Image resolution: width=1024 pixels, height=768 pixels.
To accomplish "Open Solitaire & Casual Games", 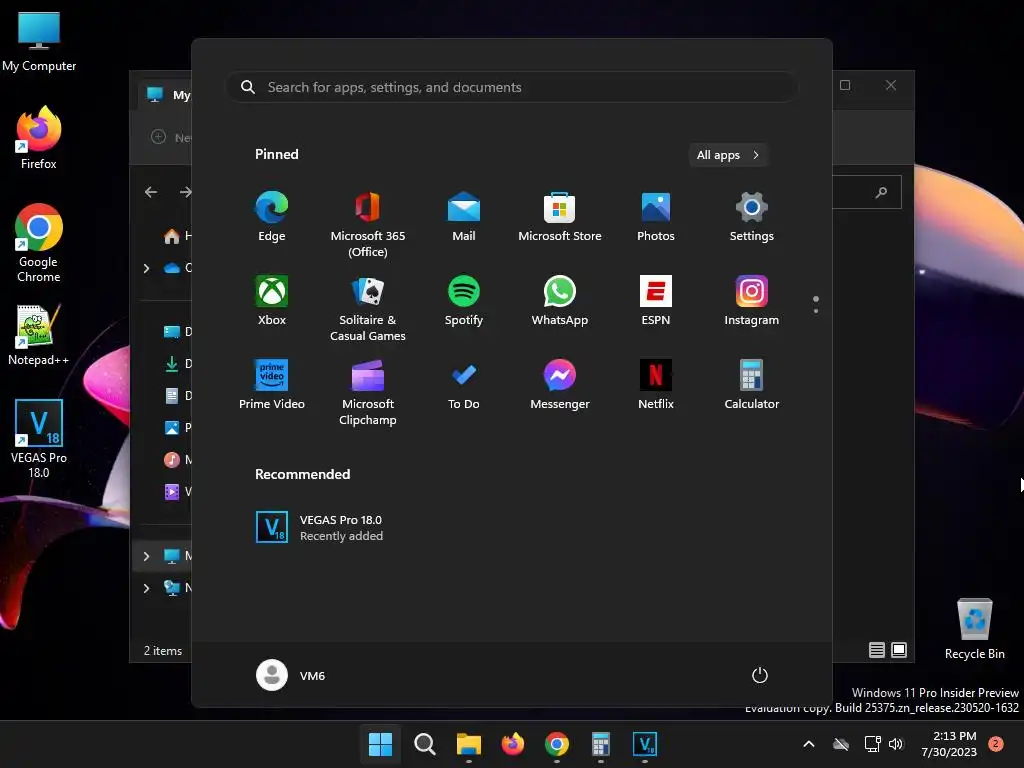I will [x=368, y=308].
